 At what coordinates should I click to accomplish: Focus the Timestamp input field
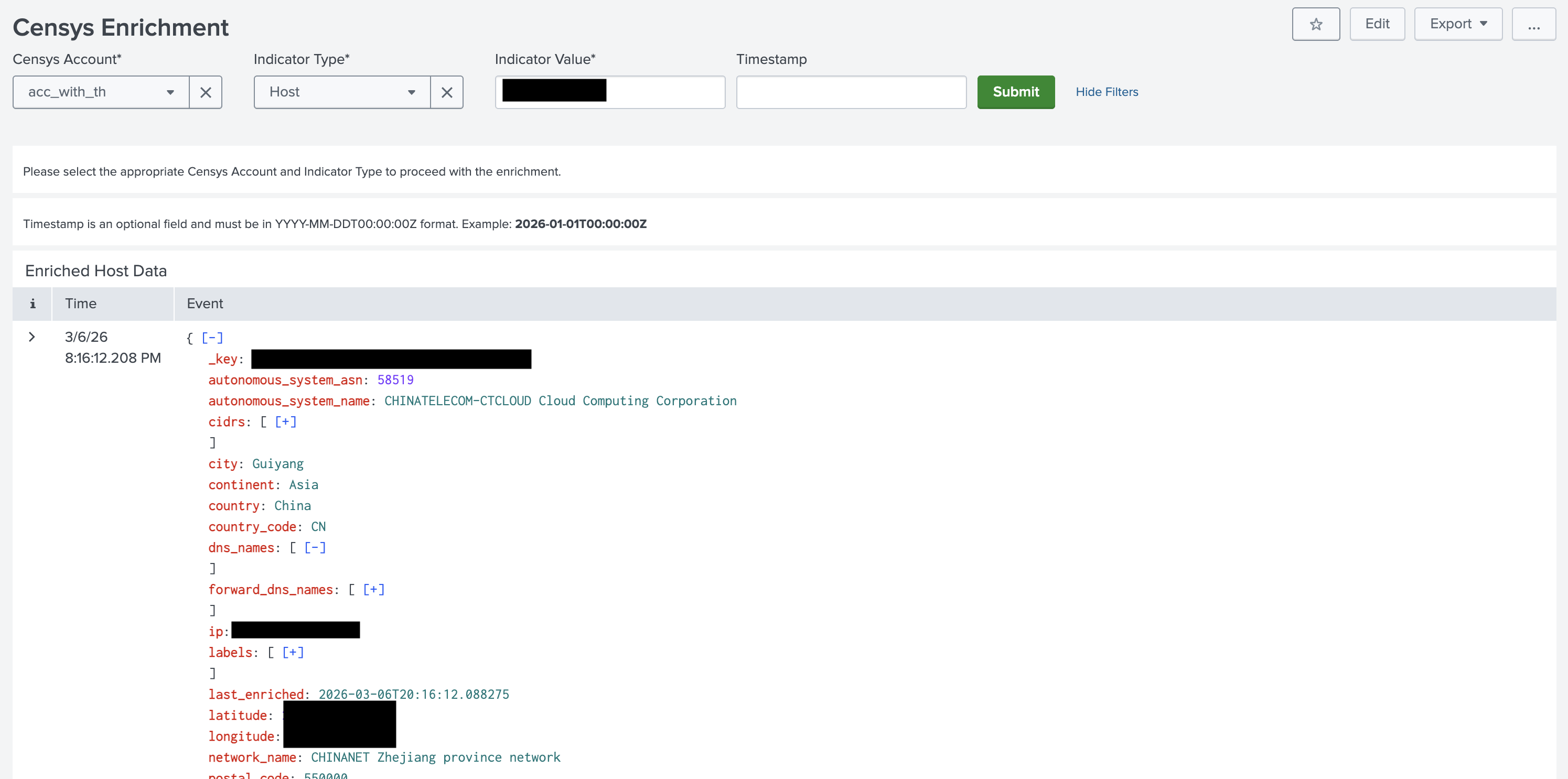click(x=851, y=92)
